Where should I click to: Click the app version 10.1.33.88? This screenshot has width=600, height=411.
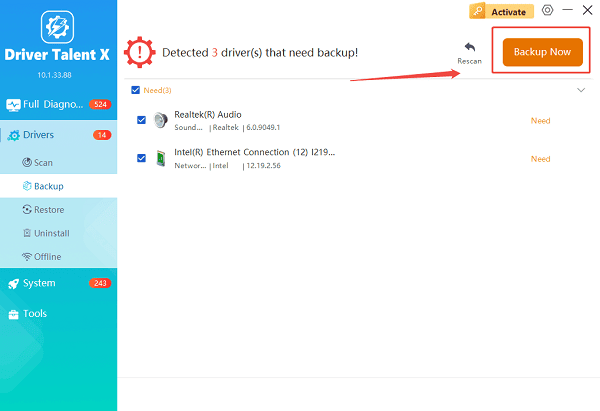(x=54, y=75)
